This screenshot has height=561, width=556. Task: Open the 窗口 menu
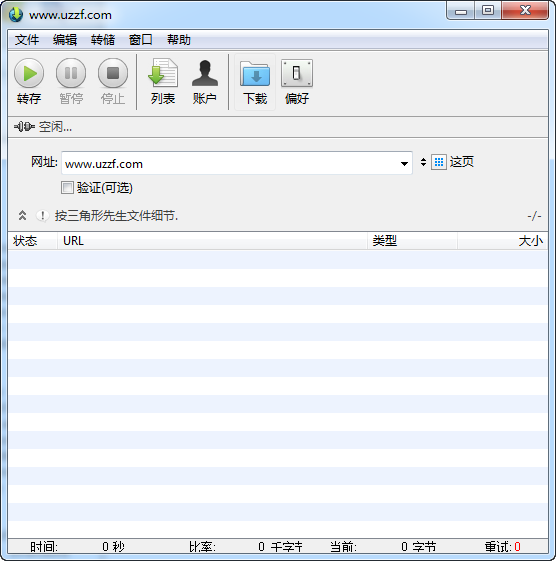(x=141, y=40)
